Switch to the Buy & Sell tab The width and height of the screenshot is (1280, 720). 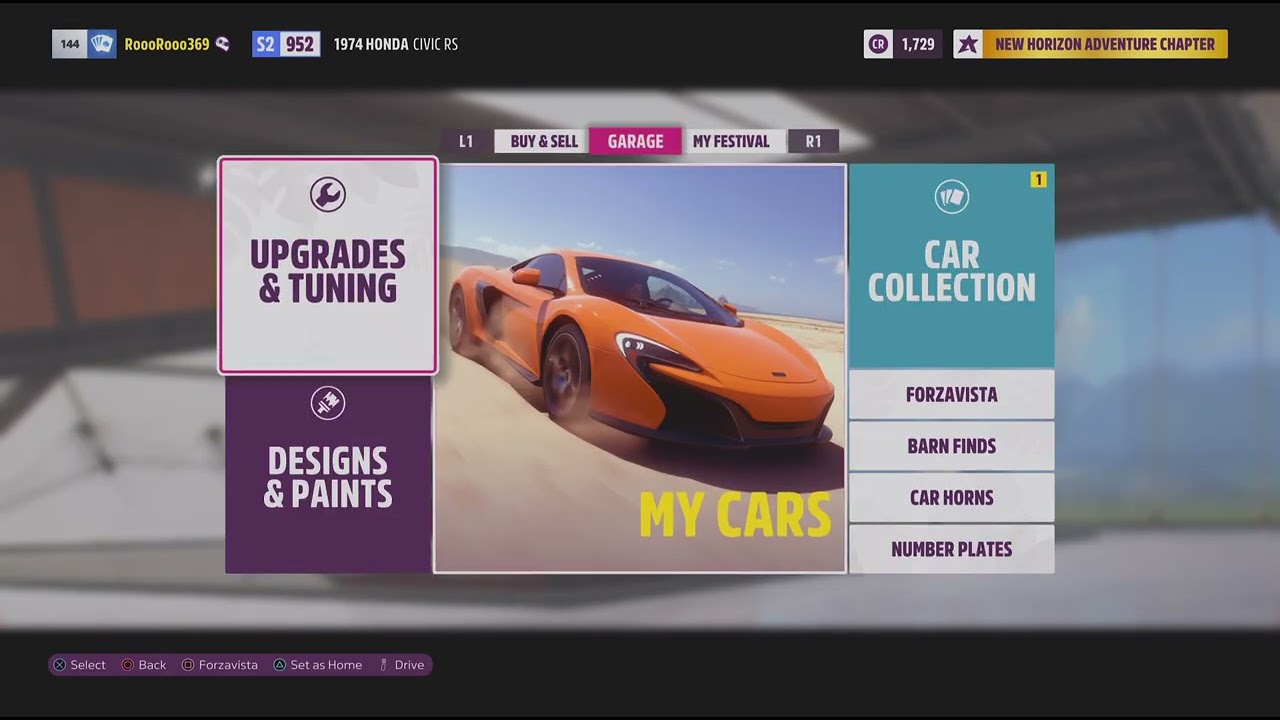coord(544,141)
